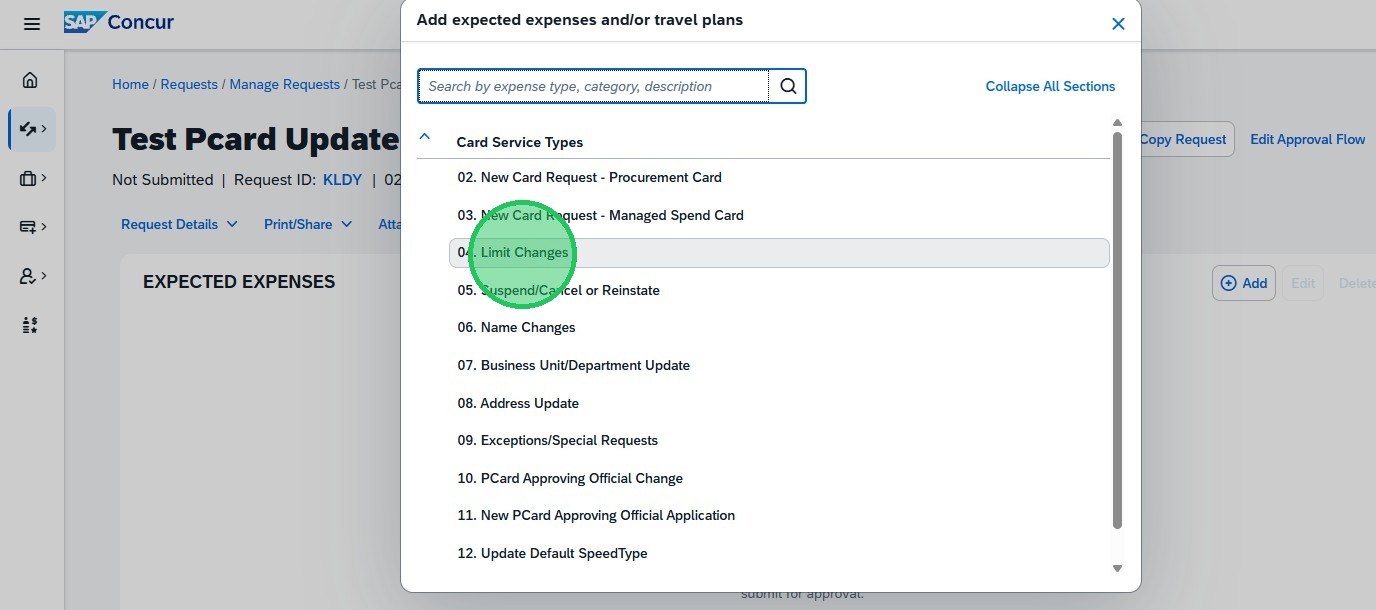Click in the expense type search field
The image size is (1376, 610).
click(x=593, y=86)
